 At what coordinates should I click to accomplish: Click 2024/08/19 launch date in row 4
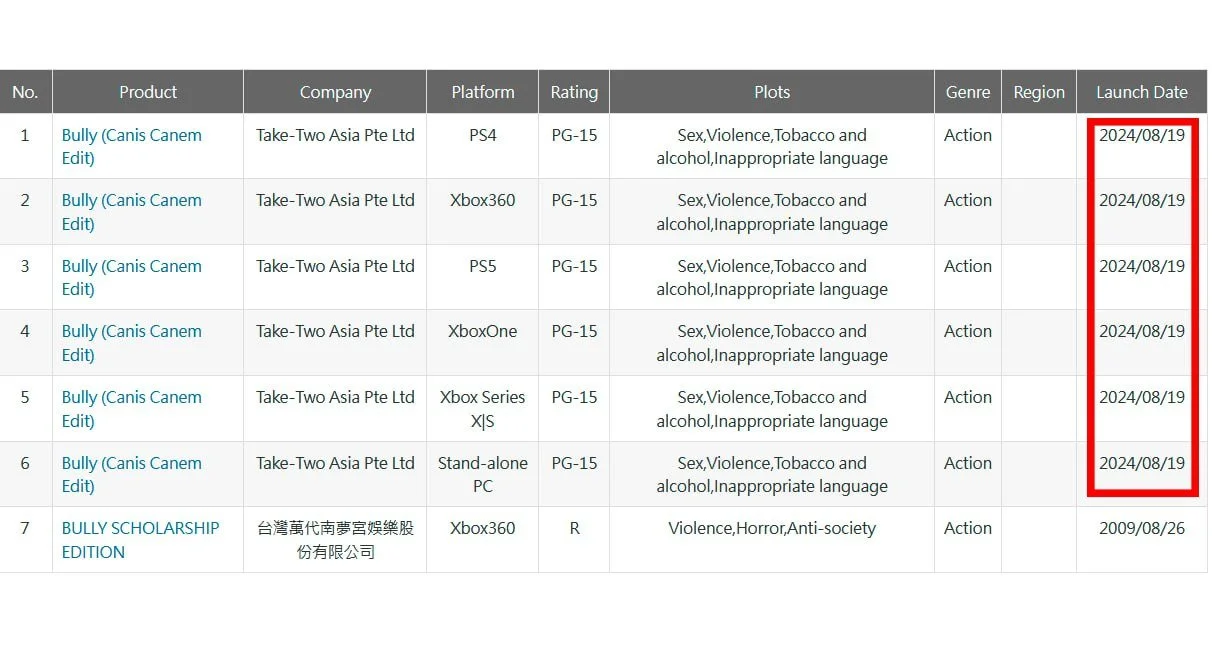point(1142,331)
